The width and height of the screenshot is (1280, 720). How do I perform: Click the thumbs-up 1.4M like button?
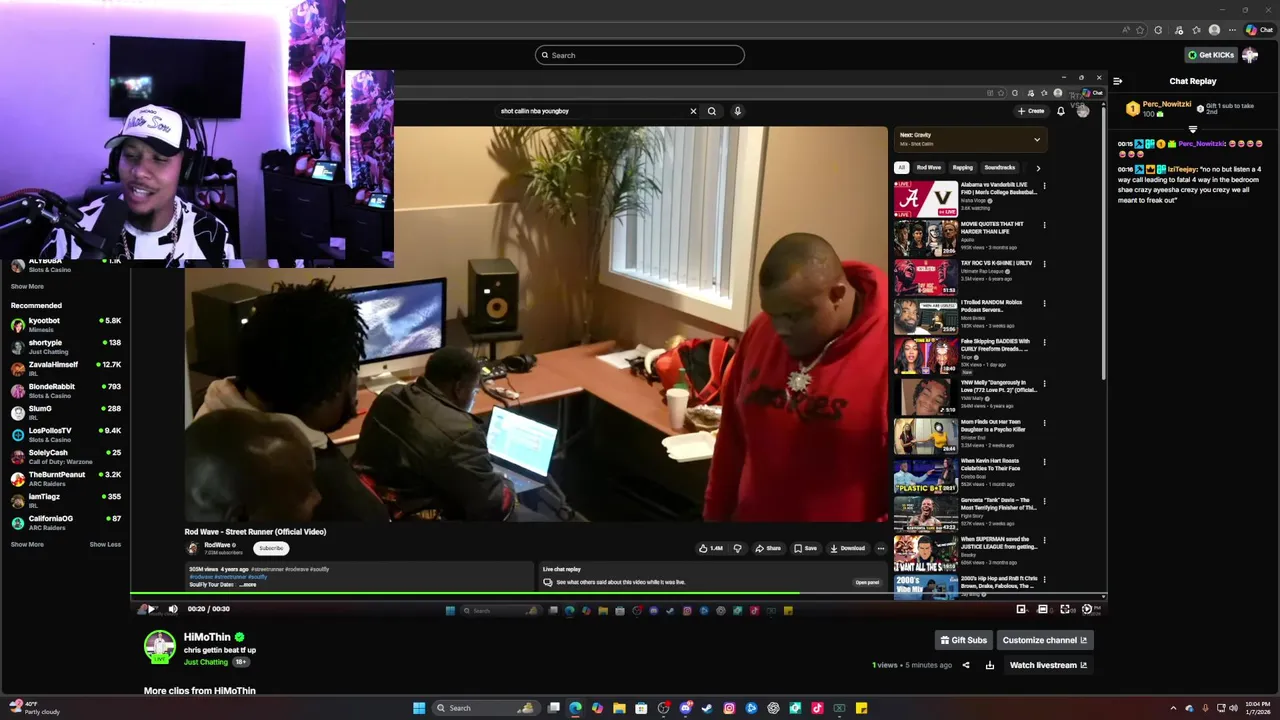click(x=711, y=548)
